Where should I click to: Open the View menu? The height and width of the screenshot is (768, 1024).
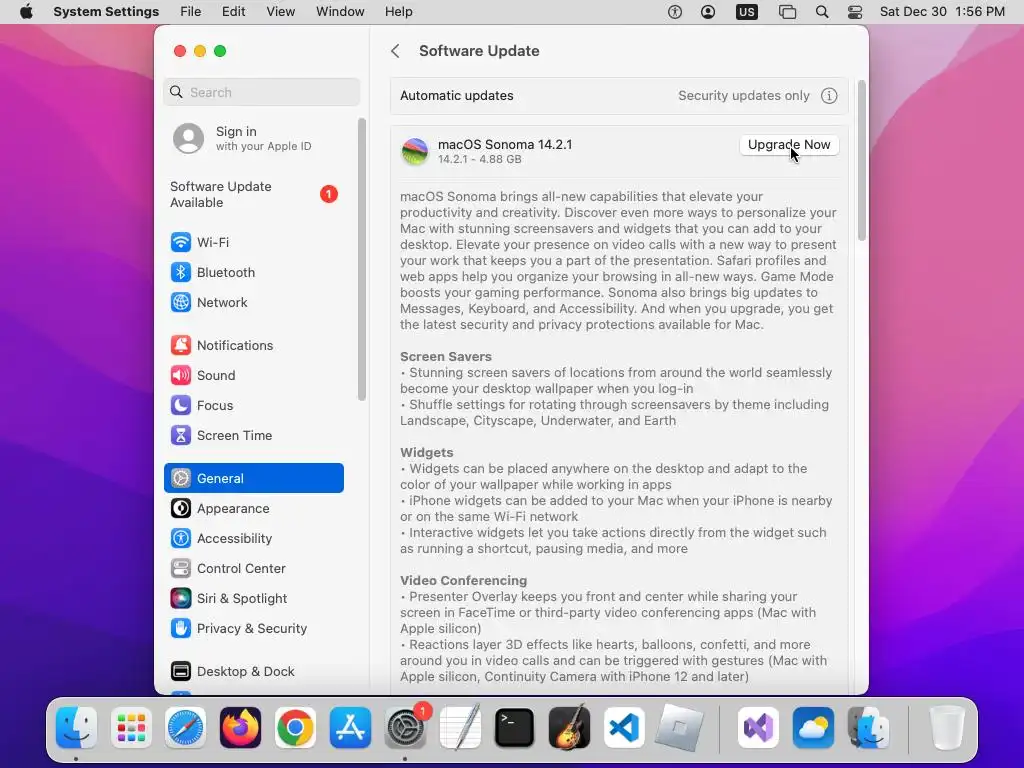[x=281, y=12]
